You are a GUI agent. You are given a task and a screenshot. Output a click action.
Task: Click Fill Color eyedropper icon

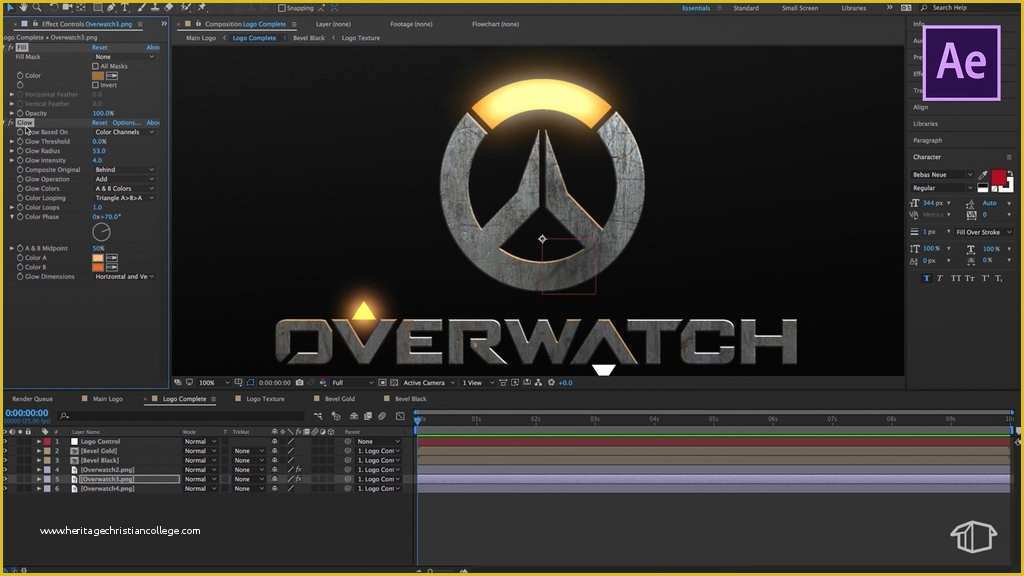tap(112, 76)
